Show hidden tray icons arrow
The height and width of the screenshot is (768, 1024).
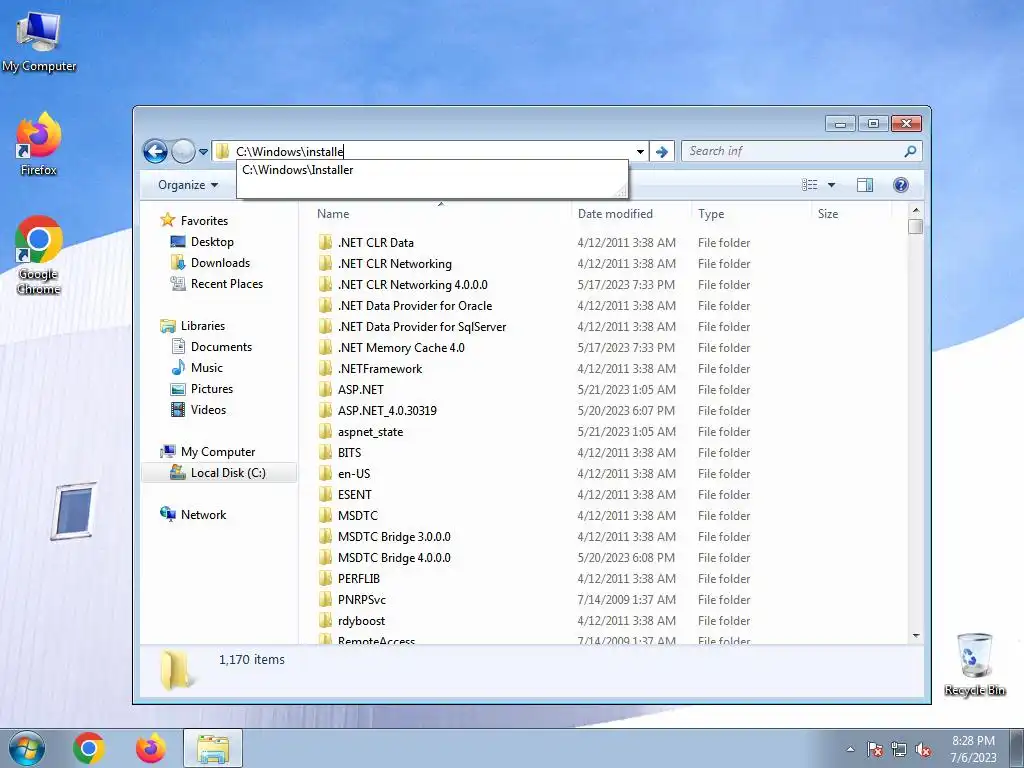(850, 749)
